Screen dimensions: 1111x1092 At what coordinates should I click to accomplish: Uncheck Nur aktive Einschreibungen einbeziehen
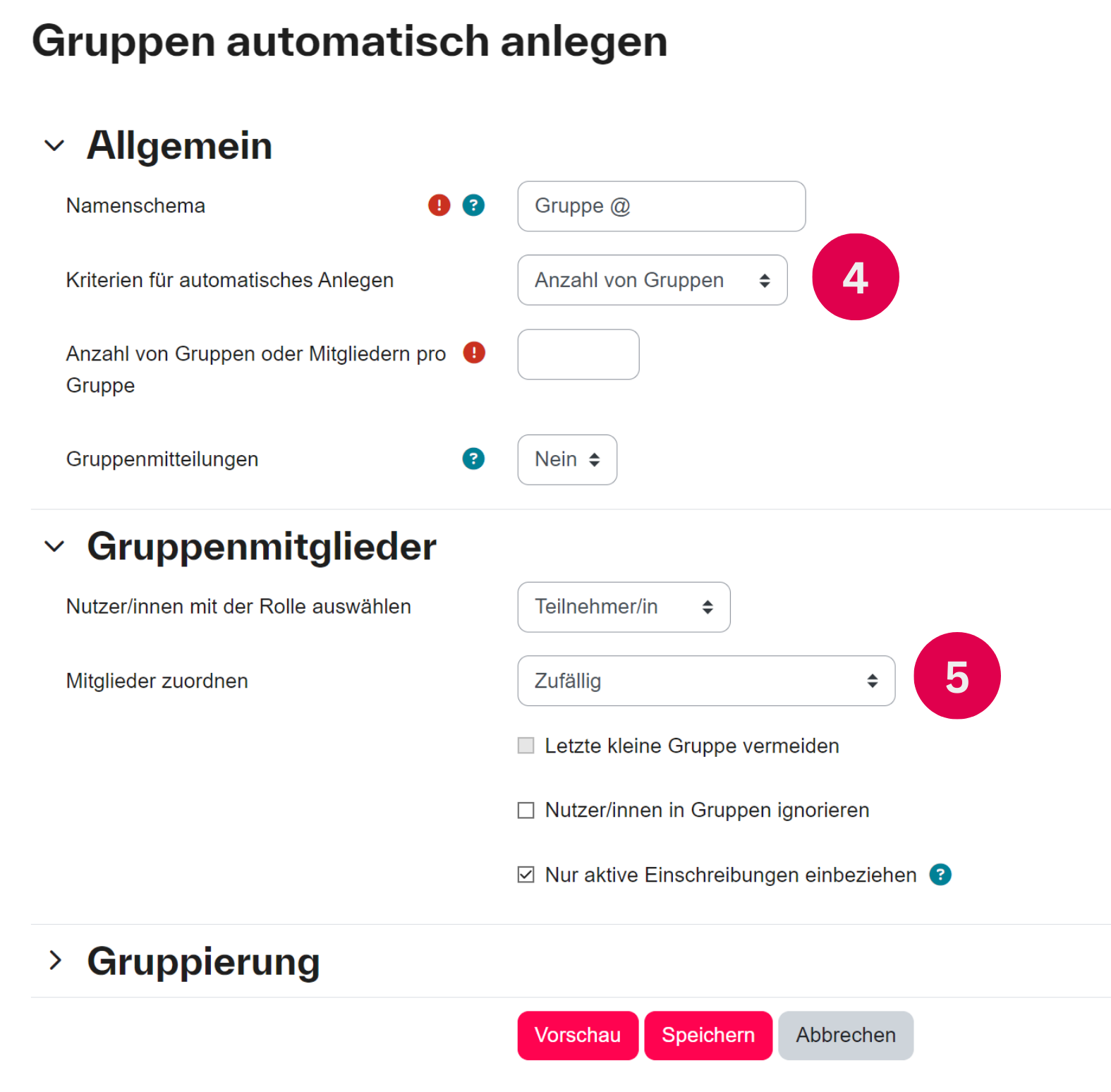click(526, 874)
